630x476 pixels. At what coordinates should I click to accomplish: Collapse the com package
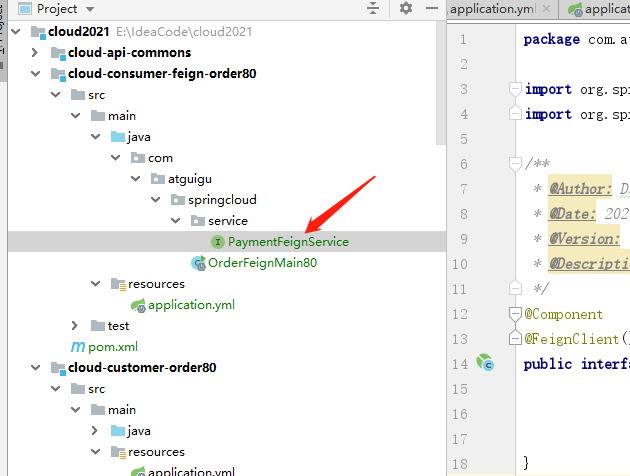pyautogui.click(x=116, y=157)
